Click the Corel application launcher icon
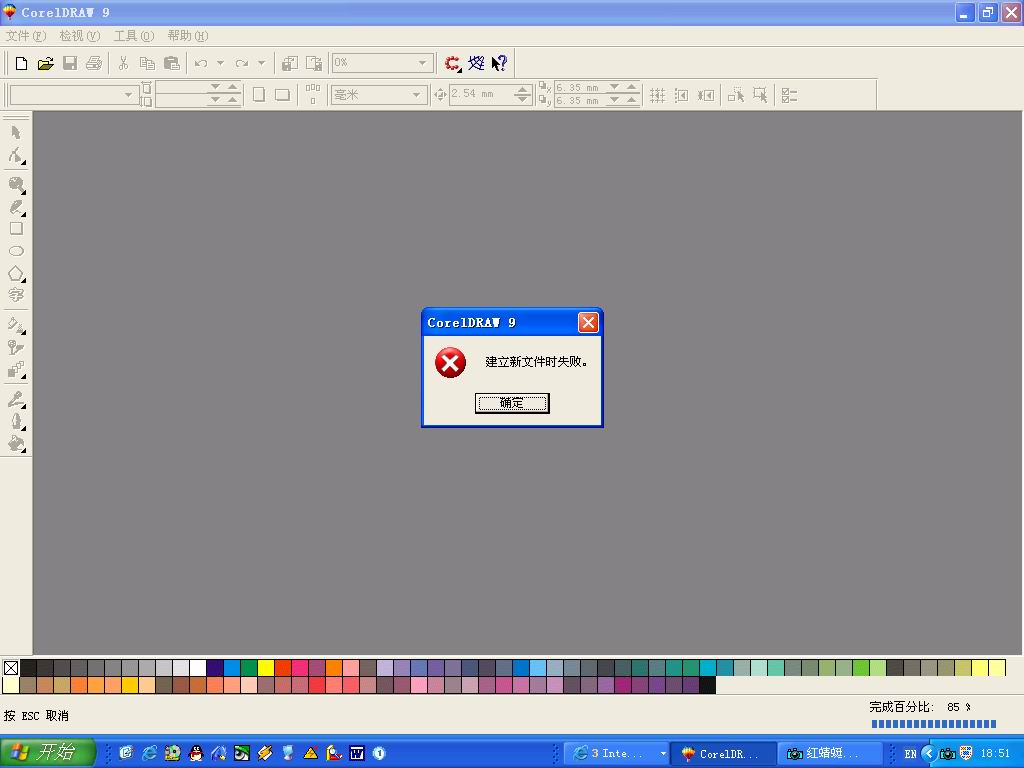The height and width of the screenshot is (768, 1024). [x=452, y=63]
